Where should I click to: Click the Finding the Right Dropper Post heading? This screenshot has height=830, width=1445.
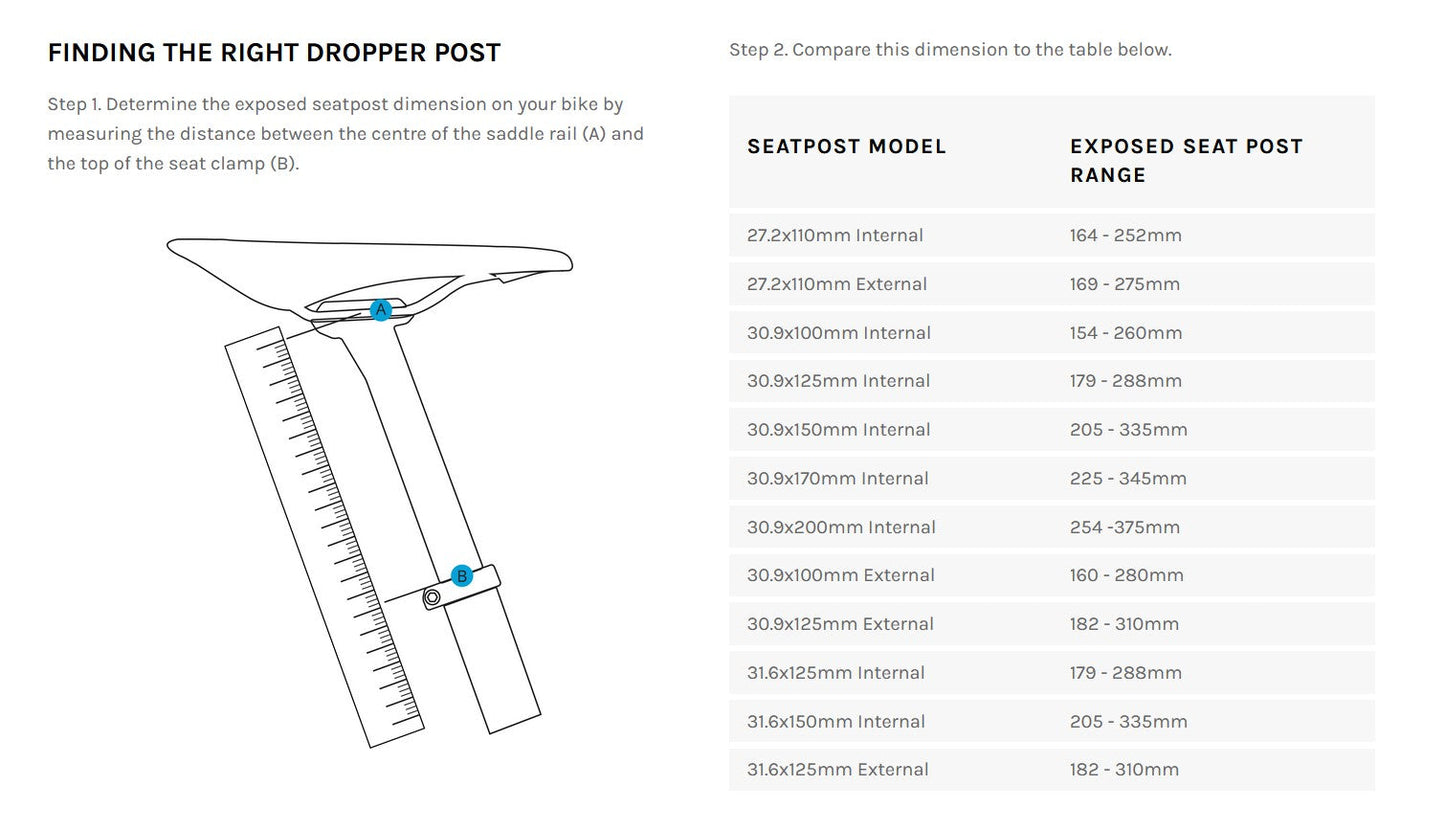(x=274, y=53)
